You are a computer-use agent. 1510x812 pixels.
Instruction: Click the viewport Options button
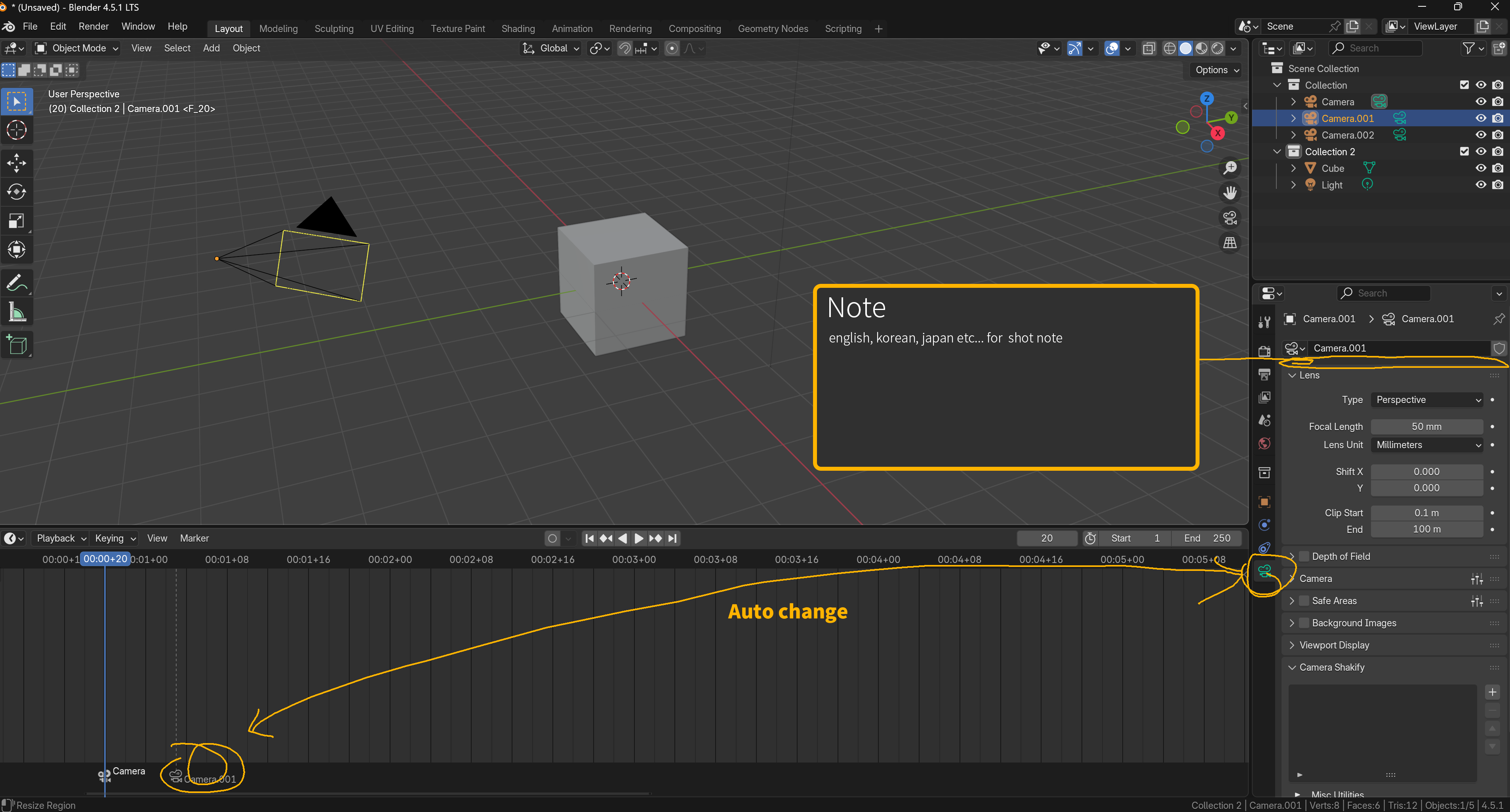(x=1217, y=70)
